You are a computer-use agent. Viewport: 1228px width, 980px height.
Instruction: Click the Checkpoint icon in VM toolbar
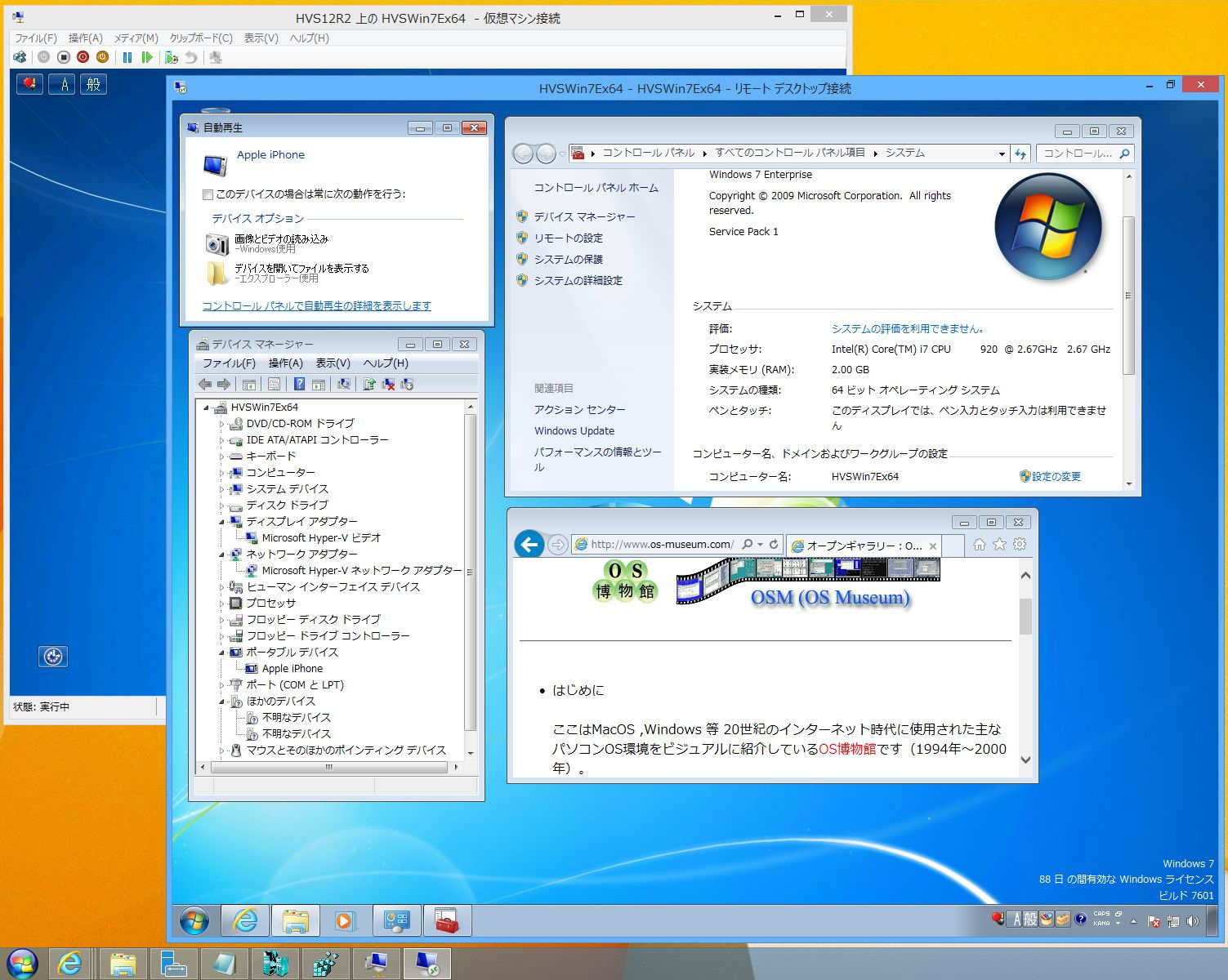pyautogui.click(x=171, y=57)
